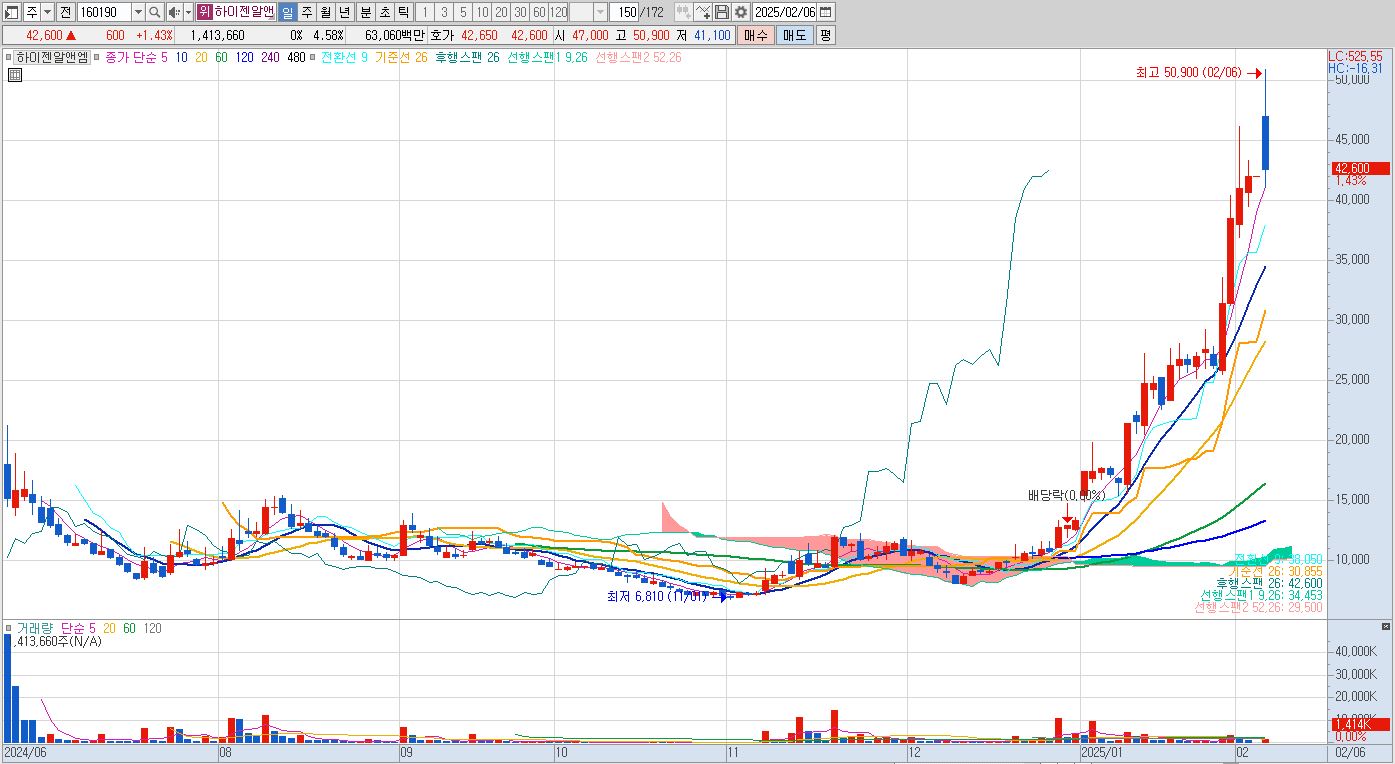Toggle the speaker sound icon

click(x=173, y=12)
